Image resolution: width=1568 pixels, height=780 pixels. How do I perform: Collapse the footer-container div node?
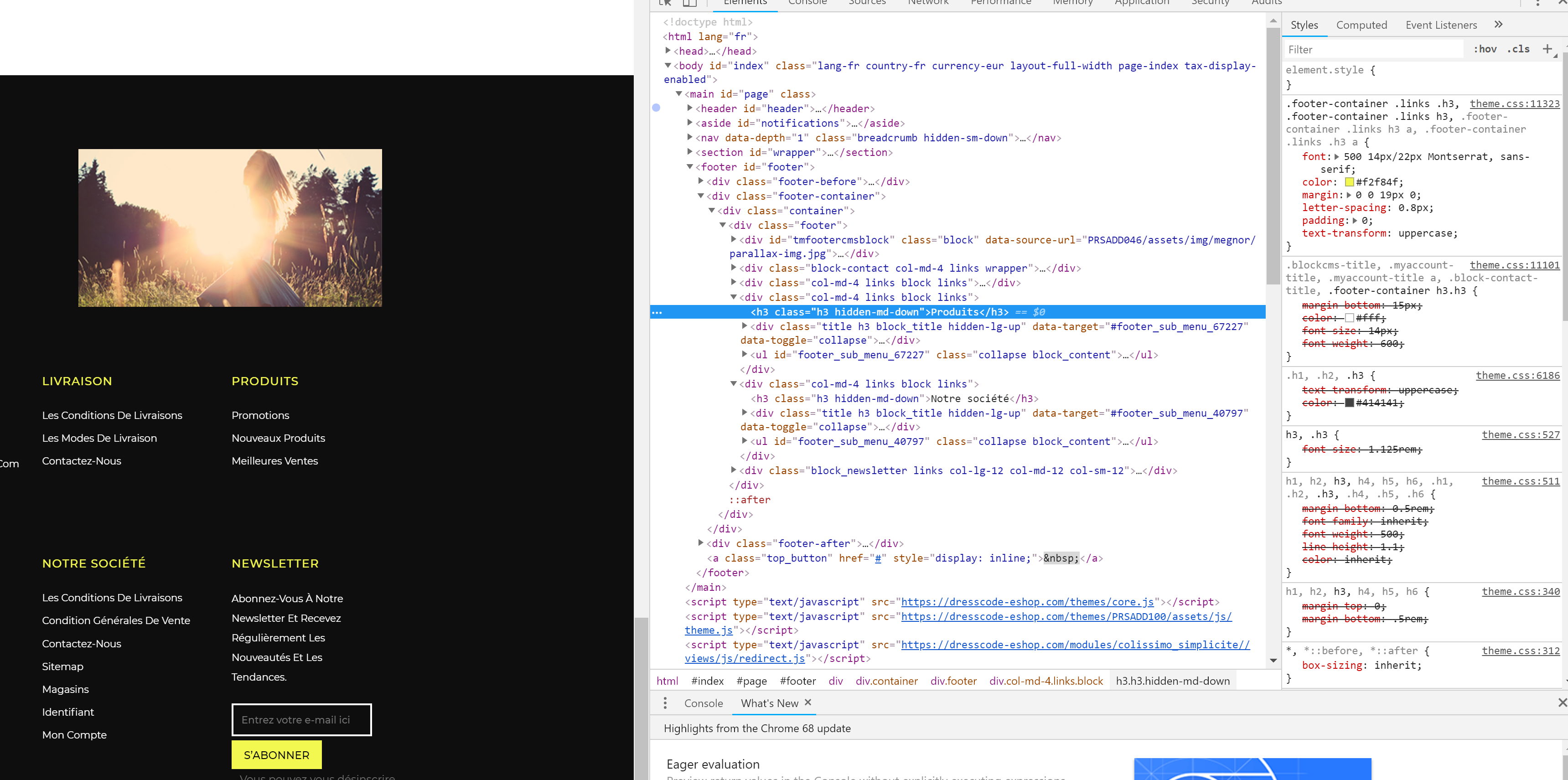[701, 196]
